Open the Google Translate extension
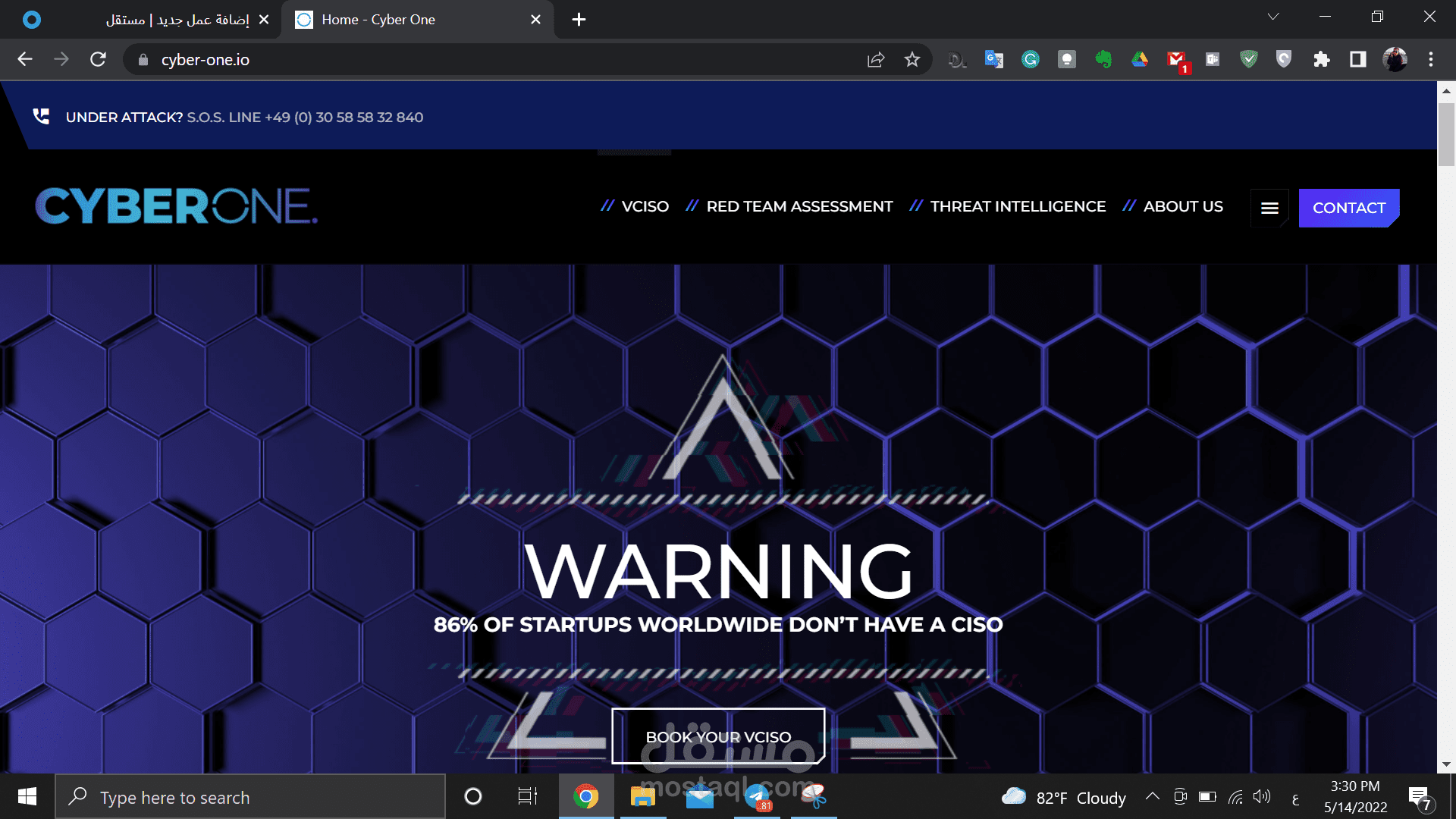This screenshot has height=819, width=1456. (x=993, y=59)
